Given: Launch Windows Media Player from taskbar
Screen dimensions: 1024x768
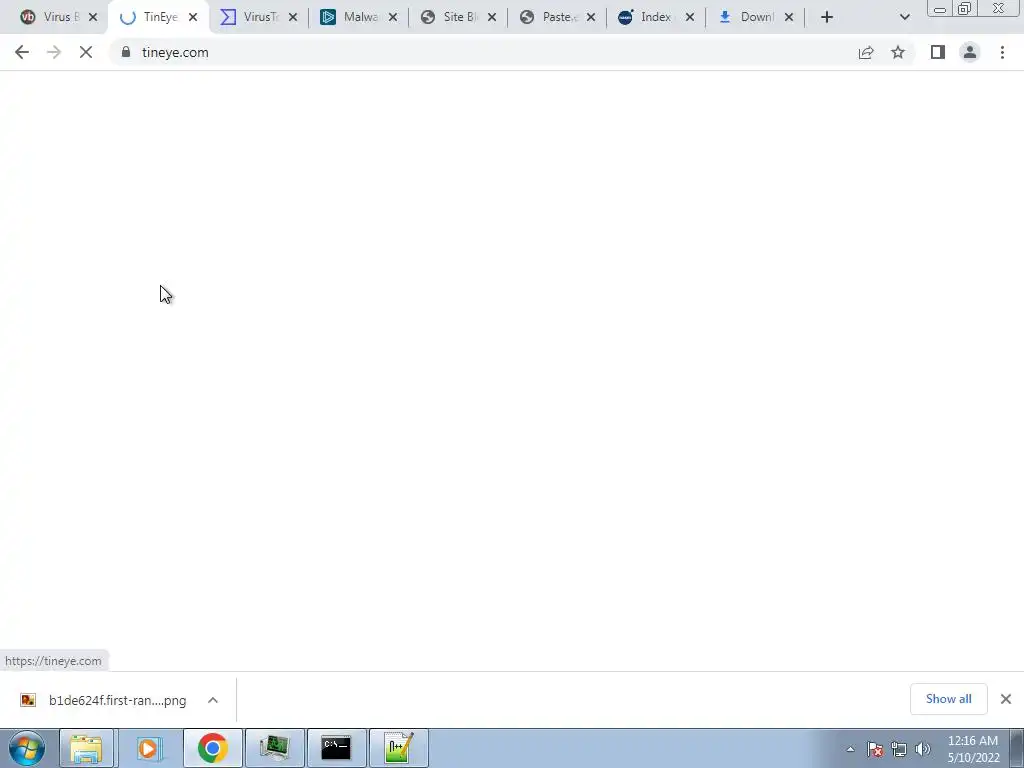Looking at the screenshot, I should tap(148, 748).
